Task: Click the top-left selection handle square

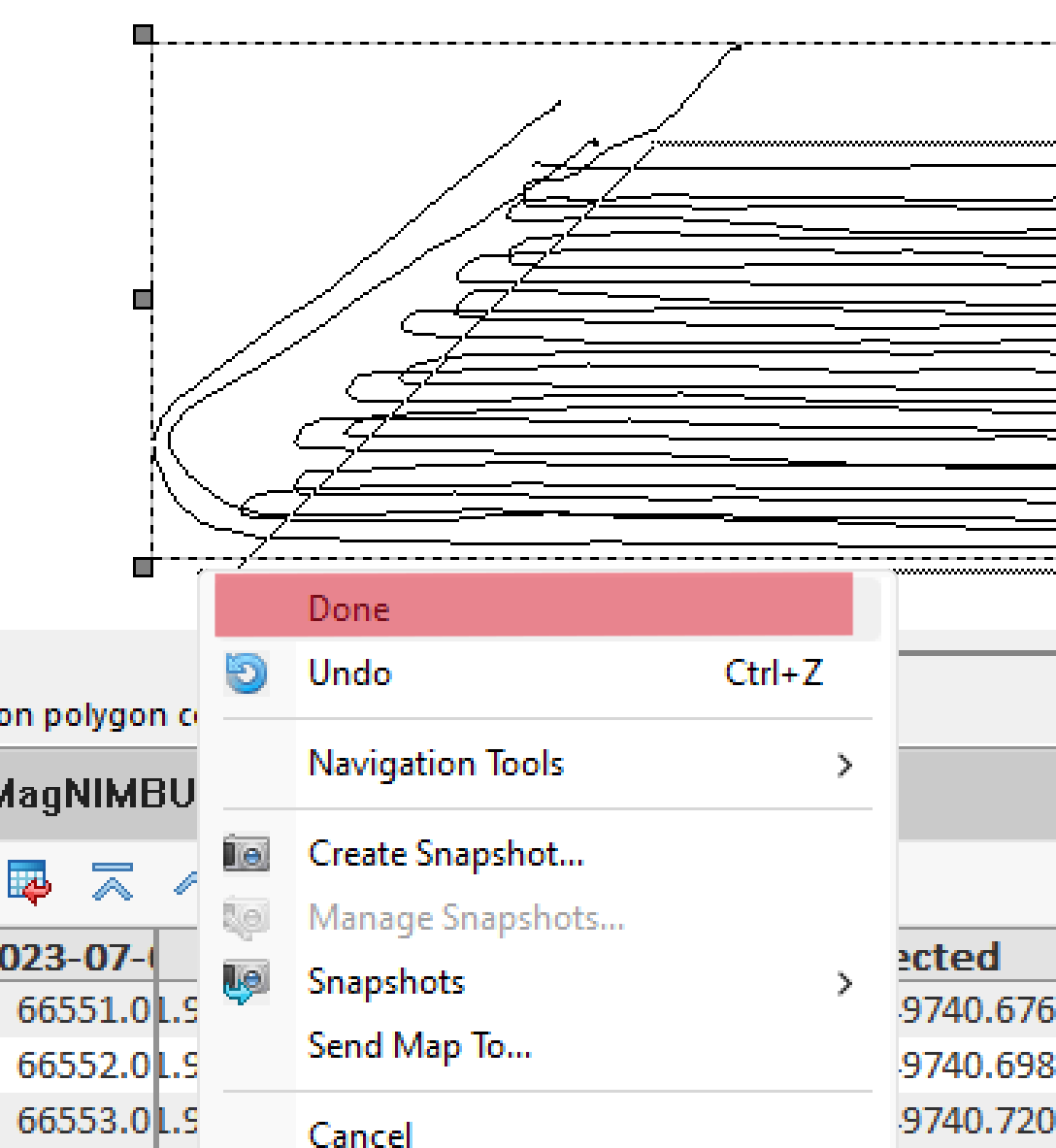Action: pos(142,35)
